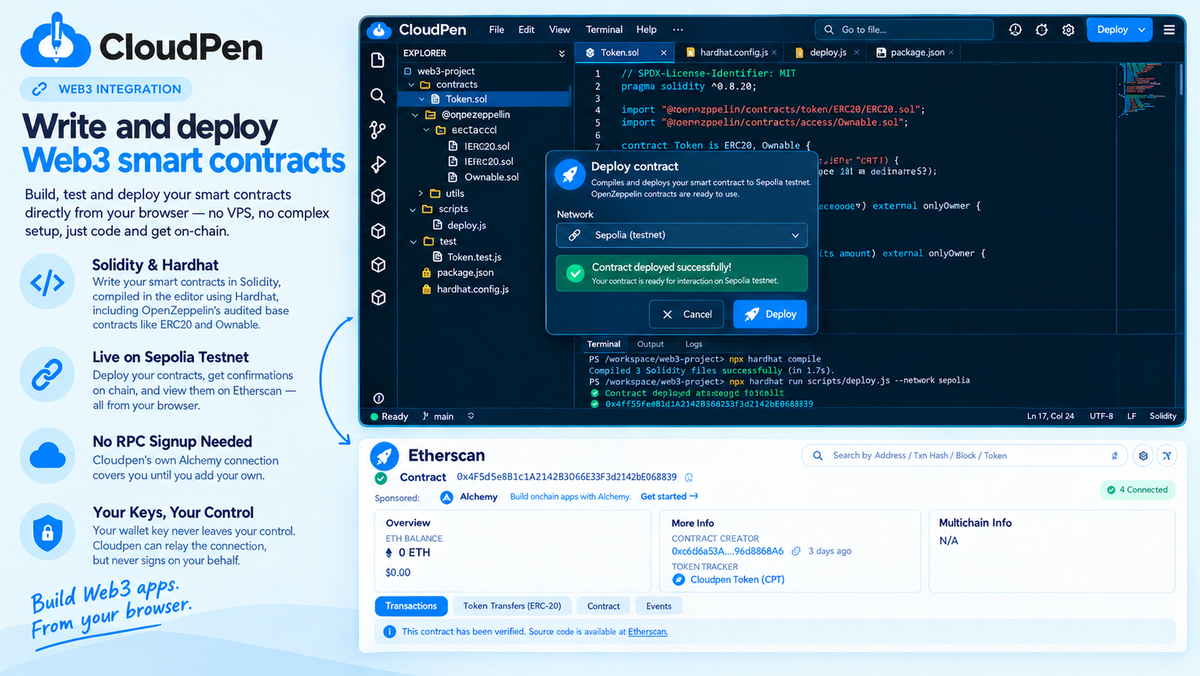The width and height of the screenshot is (1200, 676).
Task: Open the Explorer files icon in activity bar
Action: click(378, 61)
